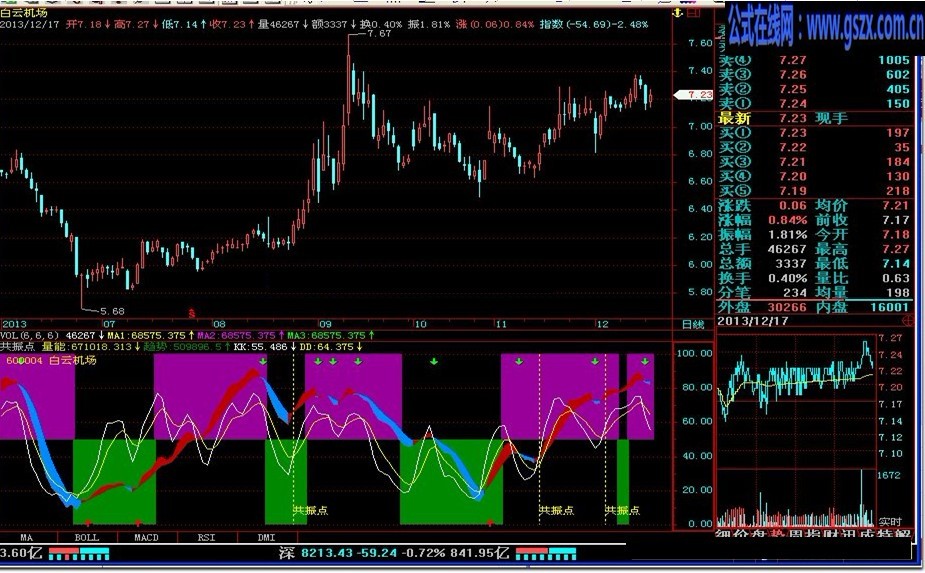
Task: Click the 600004 白云机场 label in the indicator pane
Action: (x=51, y=360)
